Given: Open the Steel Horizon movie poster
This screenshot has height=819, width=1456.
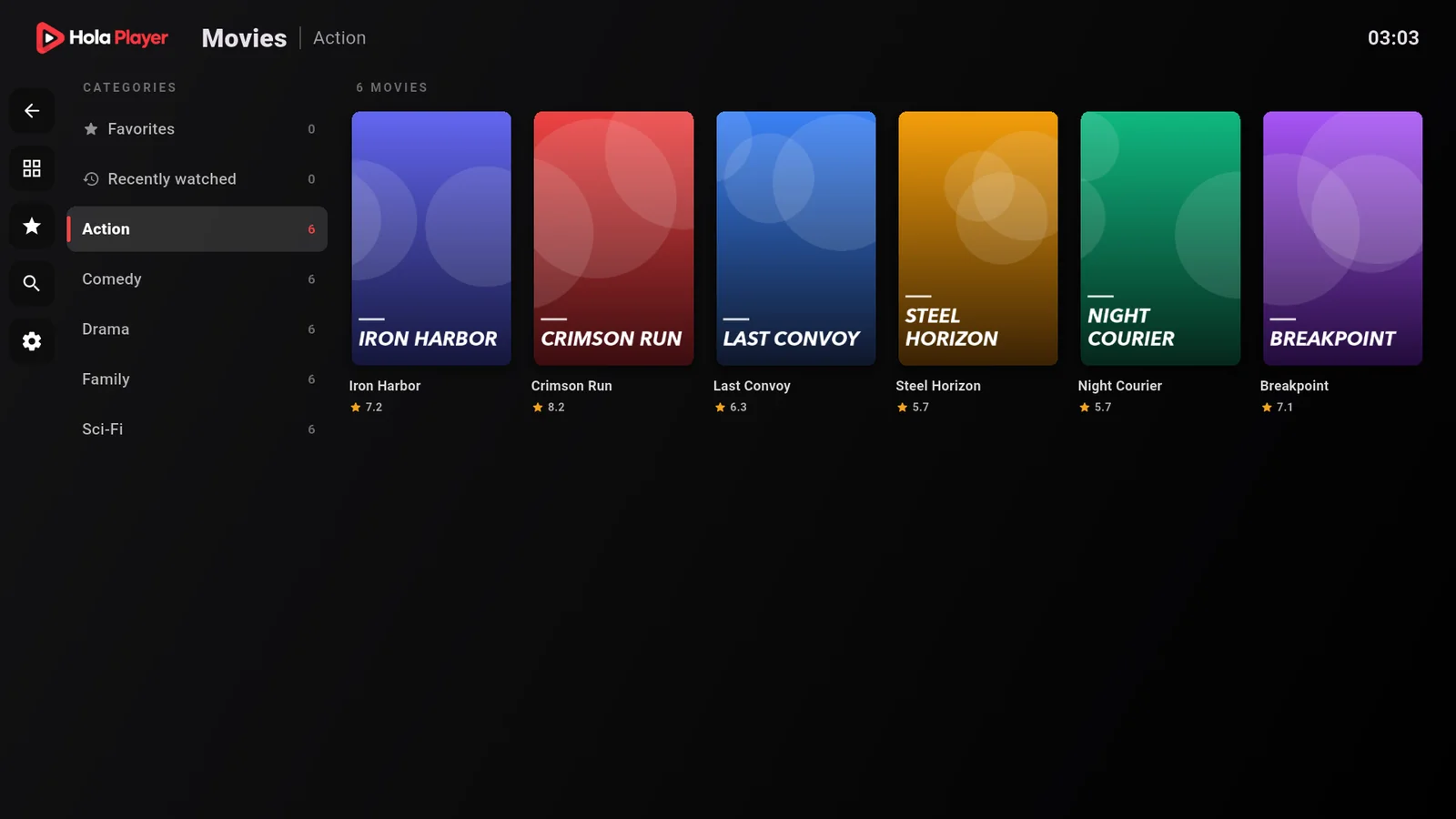Looking at the screenshot, I should point(978,238).
